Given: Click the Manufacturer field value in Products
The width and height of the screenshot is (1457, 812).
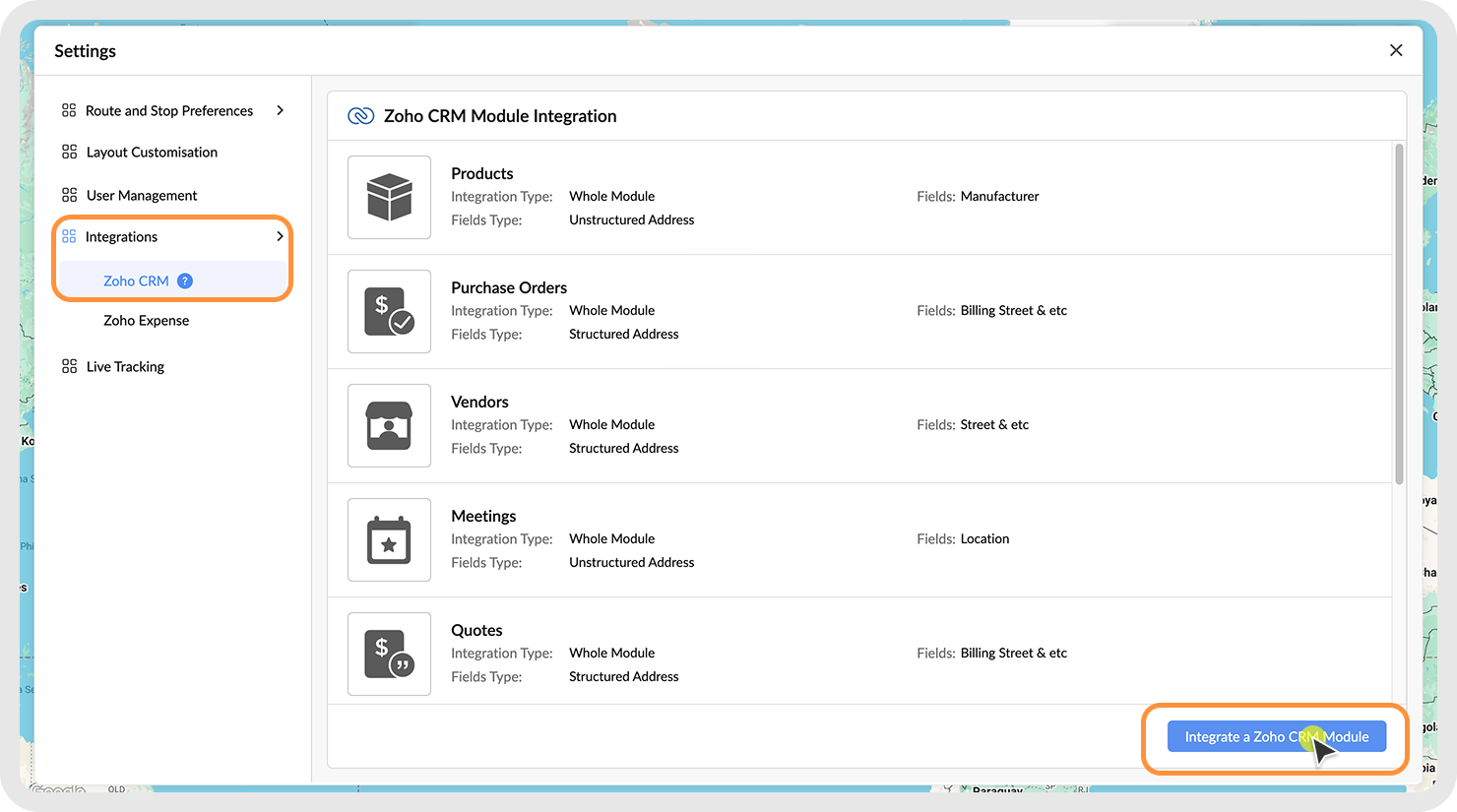Looking at the screenshot, I should (999, 197).
